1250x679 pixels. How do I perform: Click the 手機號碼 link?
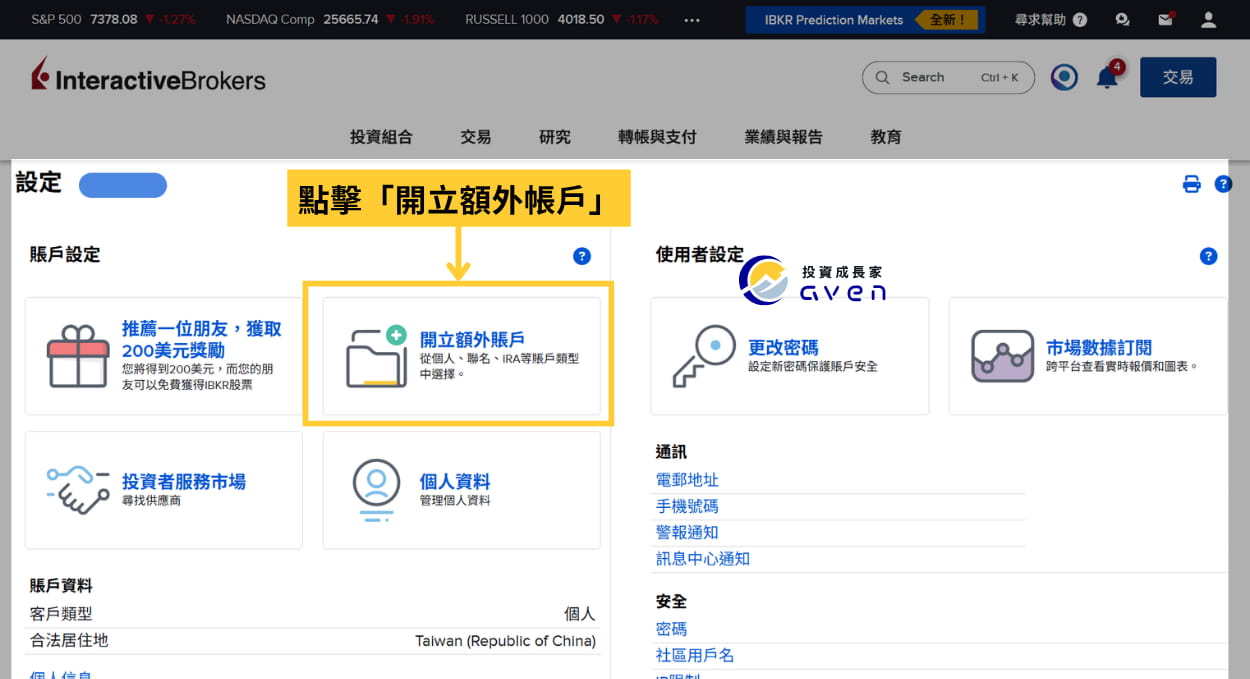click(687, 506)
